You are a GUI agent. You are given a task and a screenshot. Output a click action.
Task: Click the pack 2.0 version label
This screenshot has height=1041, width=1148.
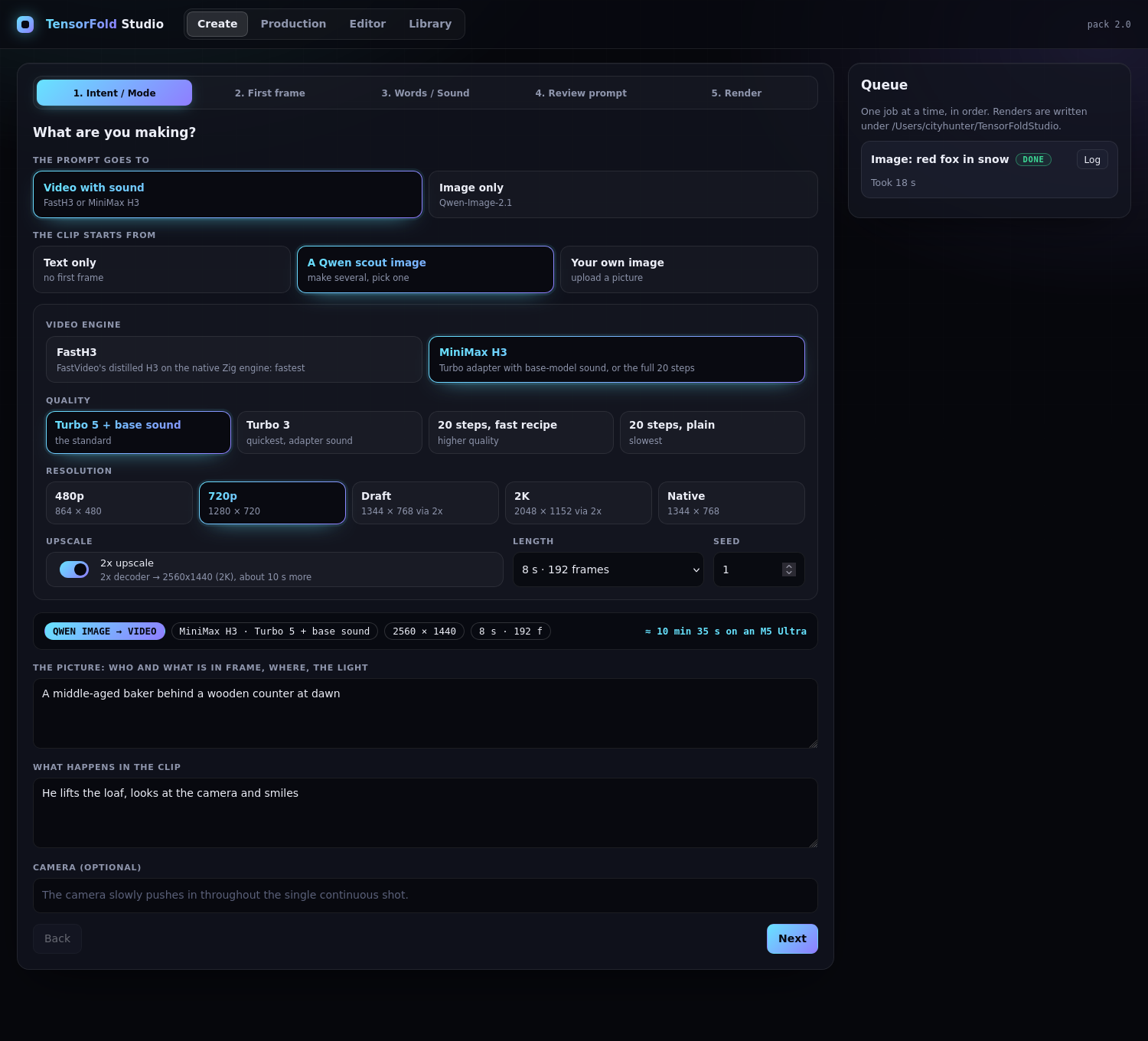click(1109, 24)
